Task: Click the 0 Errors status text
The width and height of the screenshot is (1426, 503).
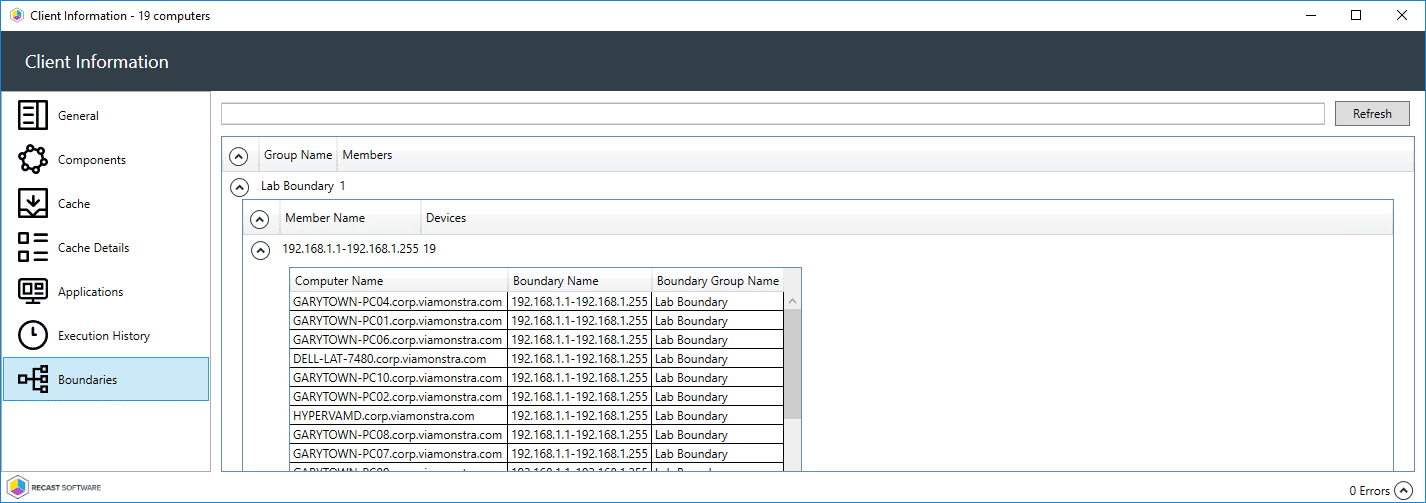Action: pos(1370,491)
